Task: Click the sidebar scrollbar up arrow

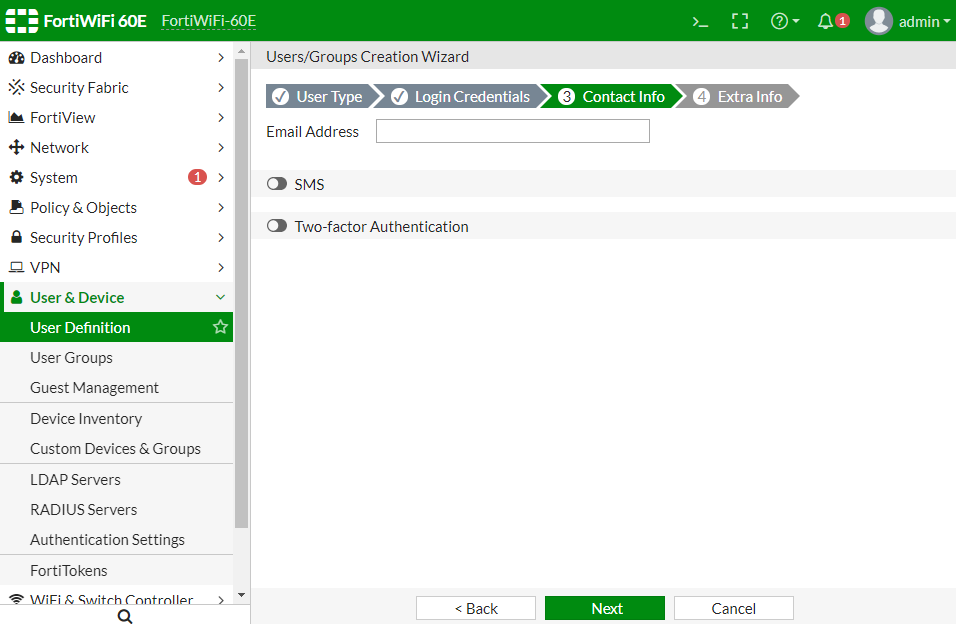Action: [241, 51]
